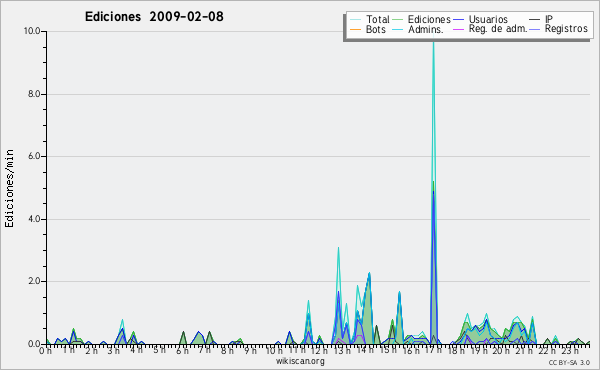This screenshot has height=370, width=600.
Task: Click the Reg. de adm. magenta legend line
Action: [x=458, y=29]
